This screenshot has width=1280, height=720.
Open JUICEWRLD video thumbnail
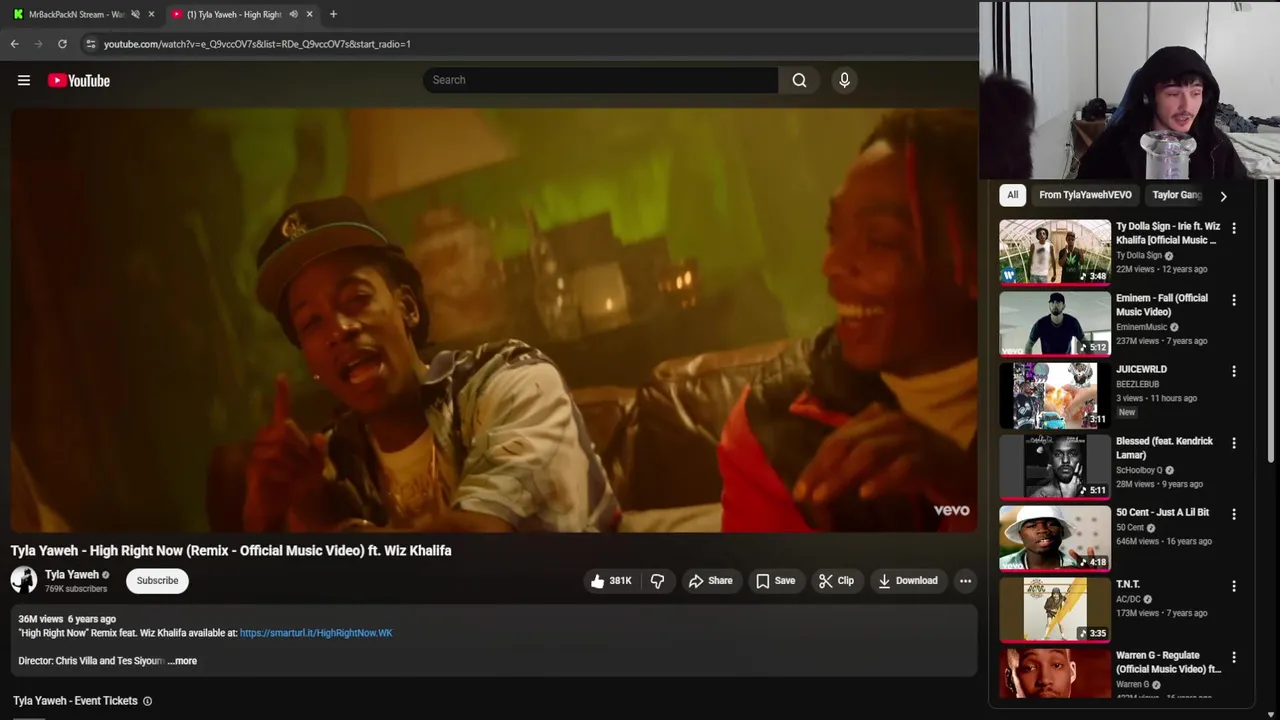click(x=1055, y=395)
